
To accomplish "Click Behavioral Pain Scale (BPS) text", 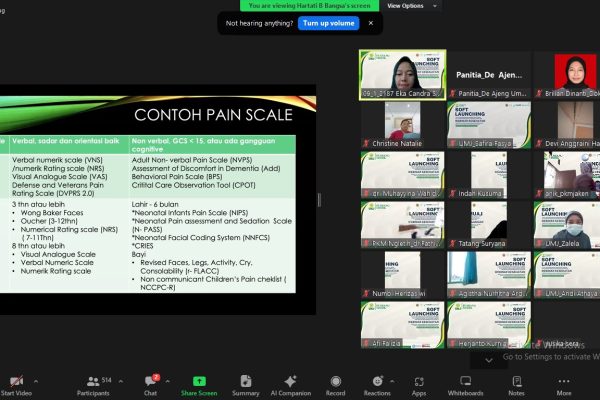I will (x=177, y=177).
